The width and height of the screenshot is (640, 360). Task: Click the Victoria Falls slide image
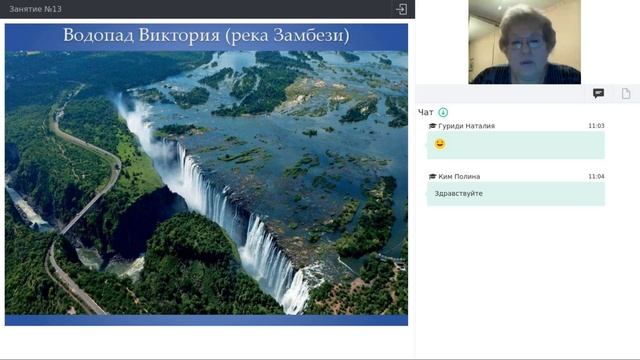click(x=206, y=182)
